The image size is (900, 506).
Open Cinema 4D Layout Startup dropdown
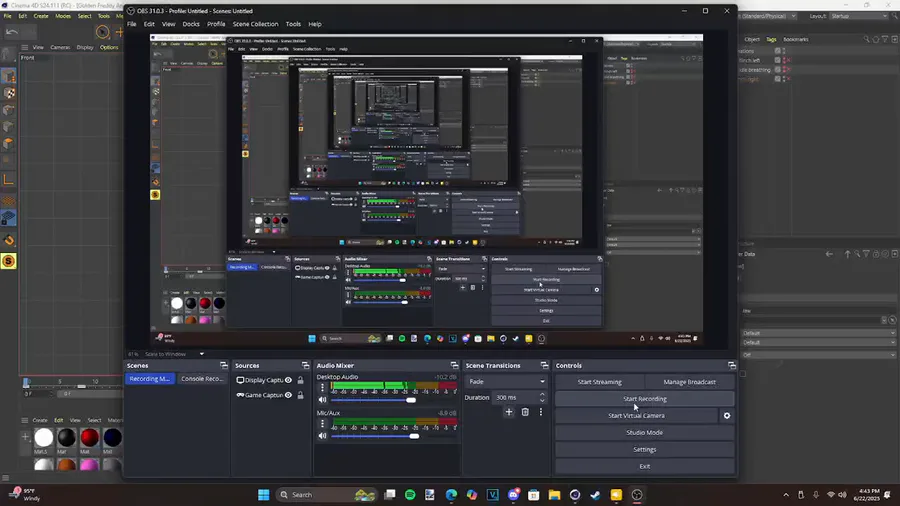click(859, 16)
